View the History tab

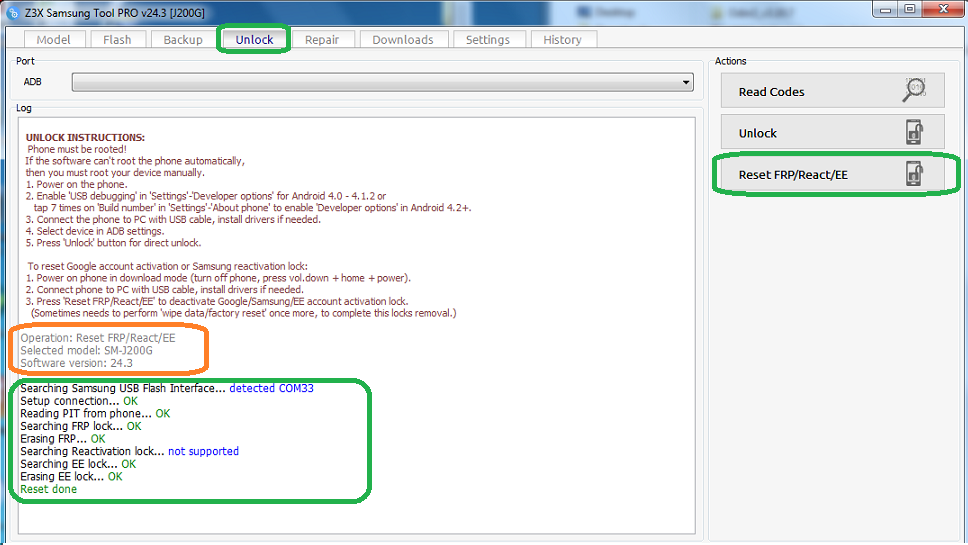562,40
